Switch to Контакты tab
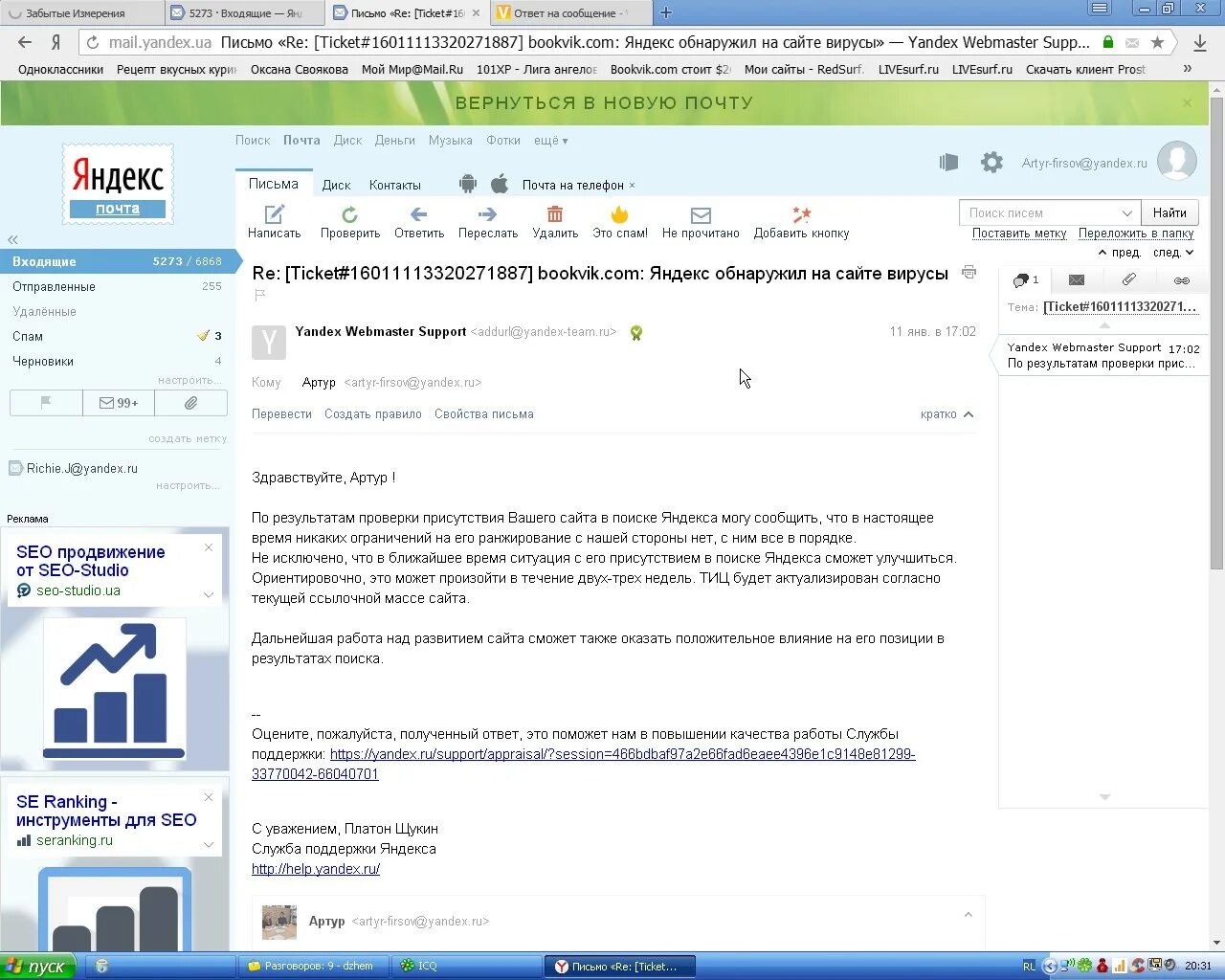This screenshot has height=980, width=1225. (x=395, y=185)
